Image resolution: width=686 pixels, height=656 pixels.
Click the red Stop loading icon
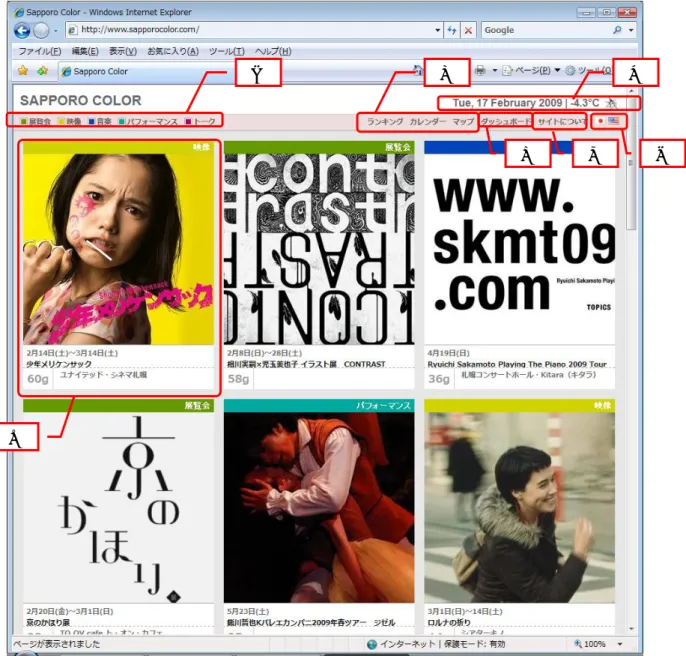pyautogui.click(x=468, y=30)
